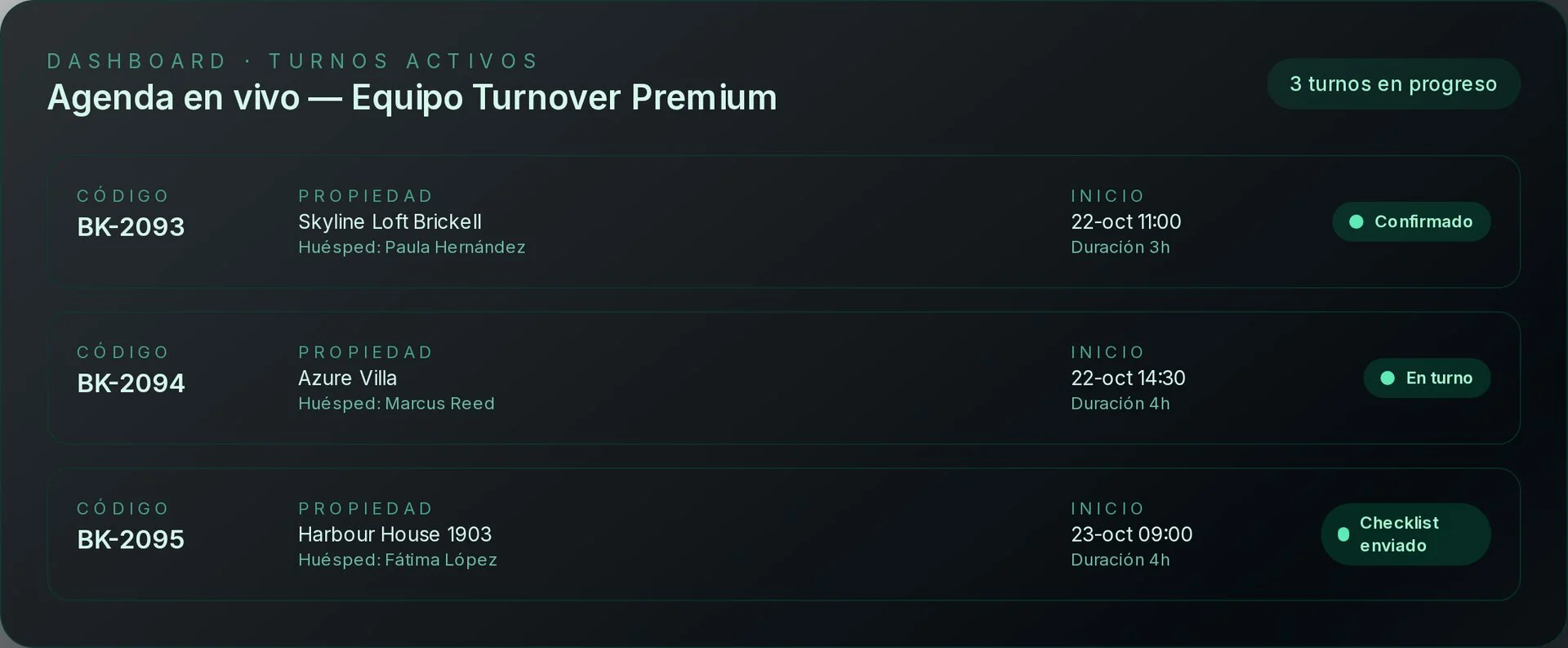This screenshot has width=1568, height=648.
Task: Select the 22-oct 11:00 start time
Action: (x=1125, y=221)
